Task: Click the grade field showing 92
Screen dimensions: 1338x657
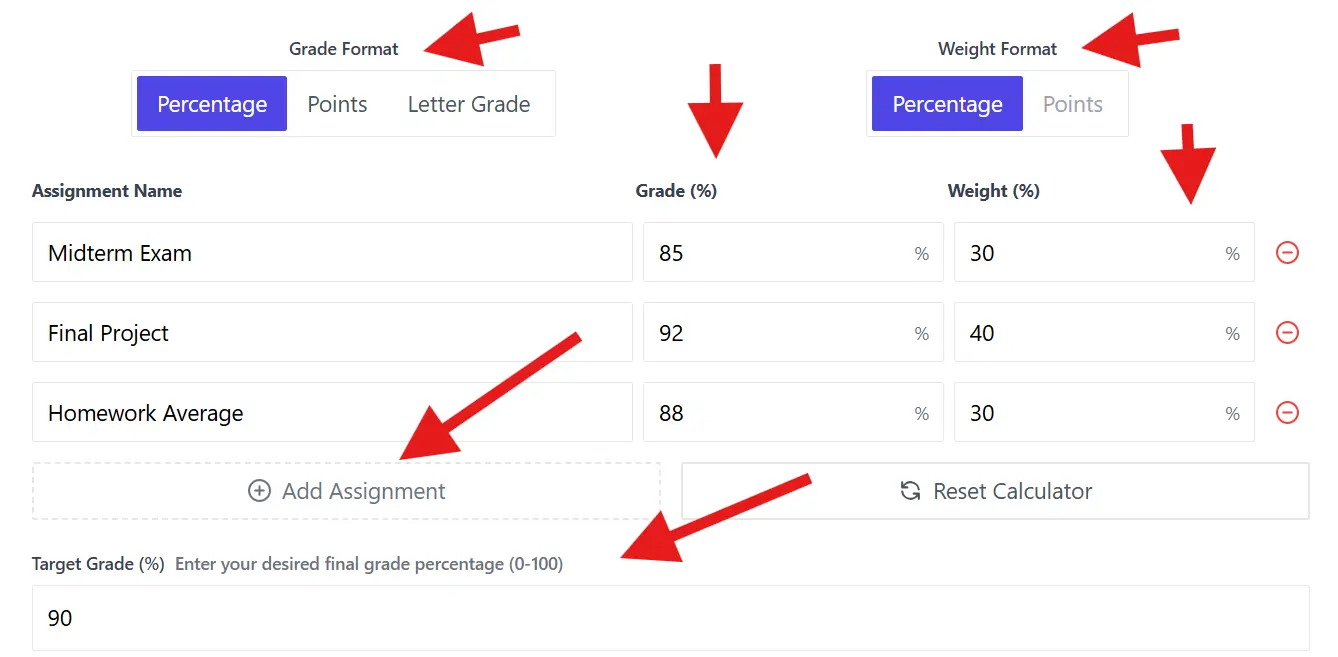Action: click(x=793, y=333)
